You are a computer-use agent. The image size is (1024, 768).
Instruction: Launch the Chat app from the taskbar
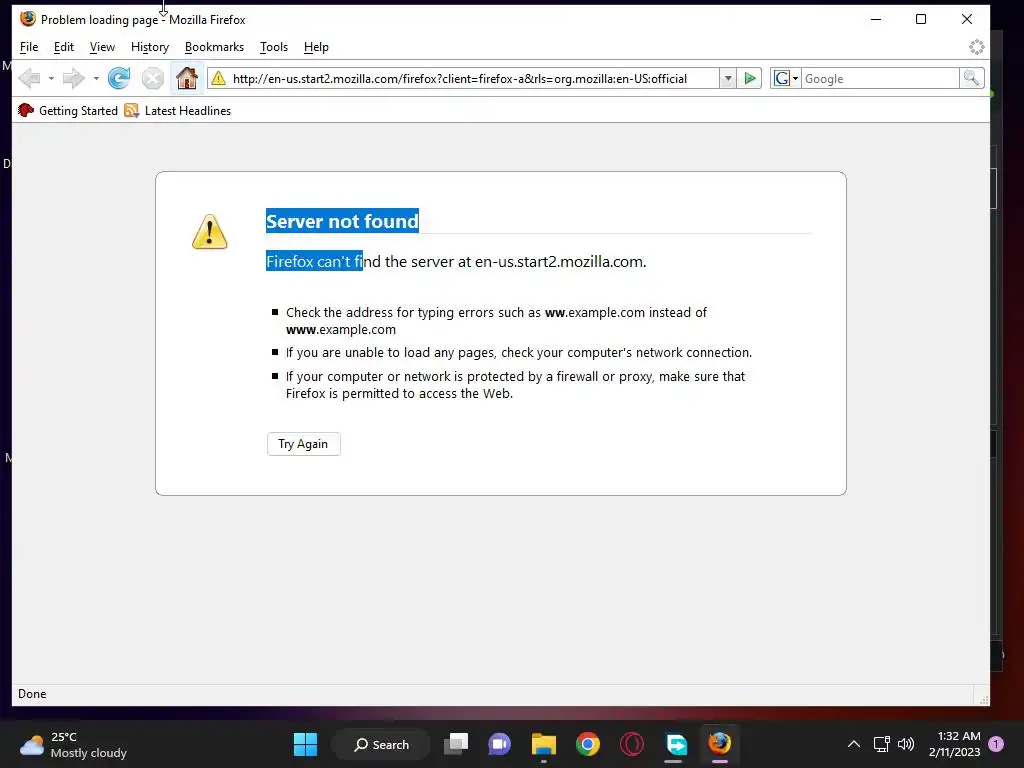pos(500,744)
